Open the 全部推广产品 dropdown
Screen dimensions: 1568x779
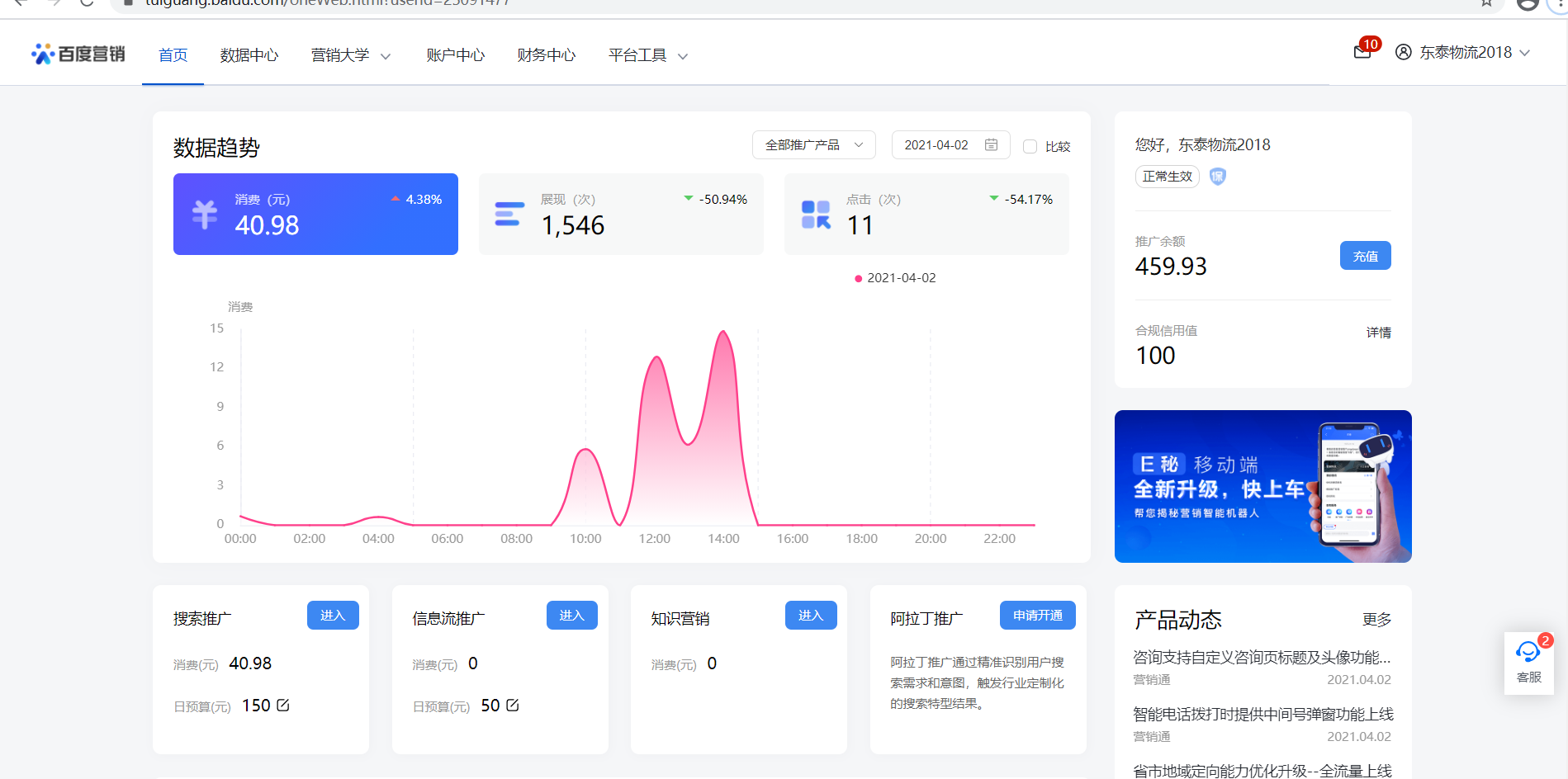tap(813, 144)
